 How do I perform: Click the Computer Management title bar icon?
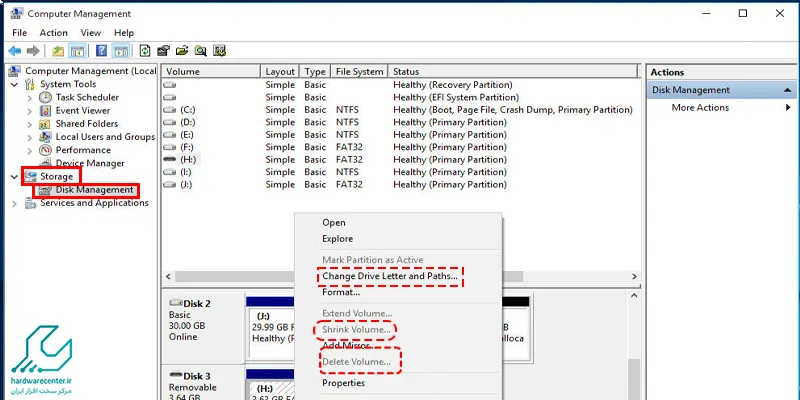[x=17, y=14]
